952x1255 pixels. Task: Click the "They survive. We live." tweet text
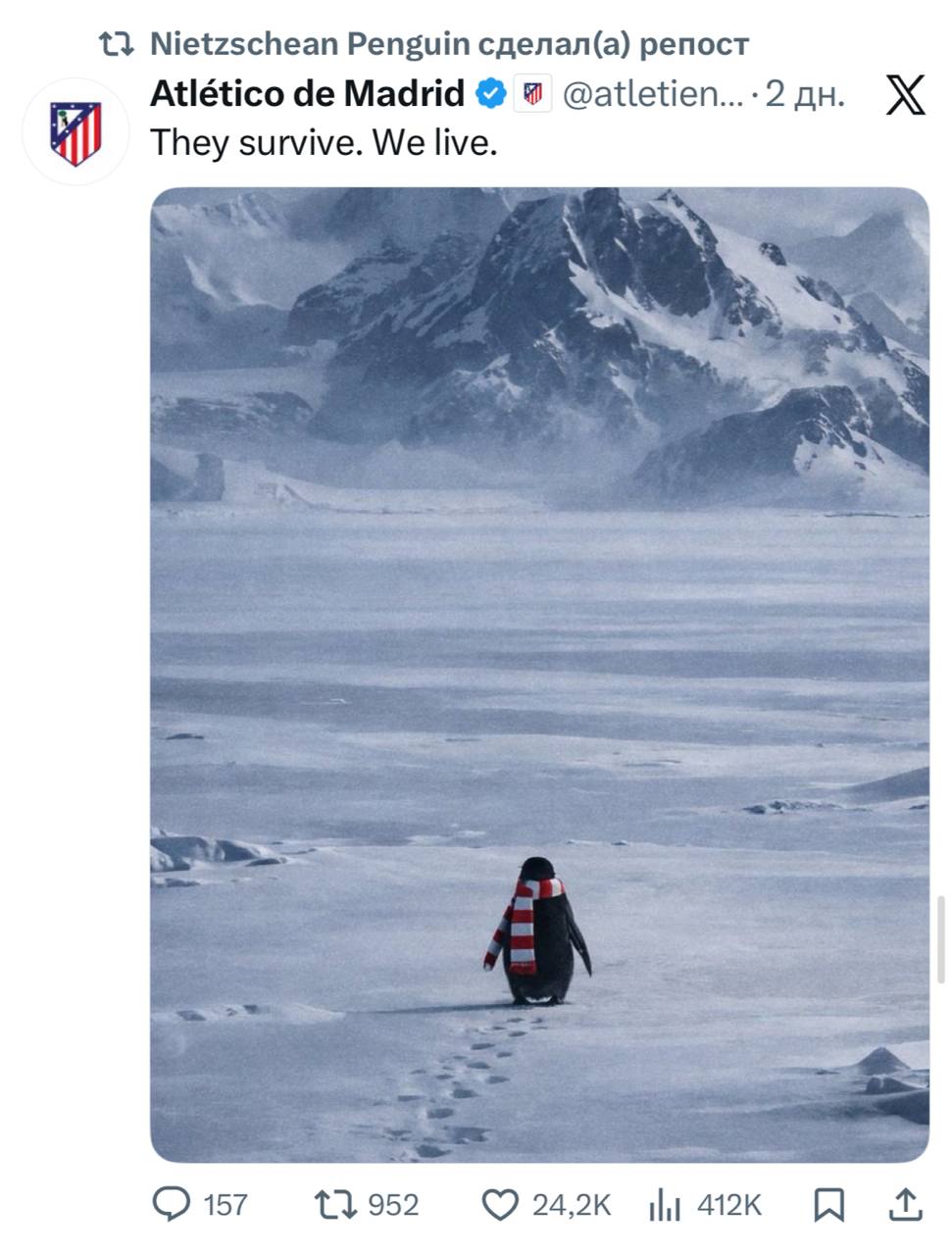pyautogui.click(x=325, y=143)
